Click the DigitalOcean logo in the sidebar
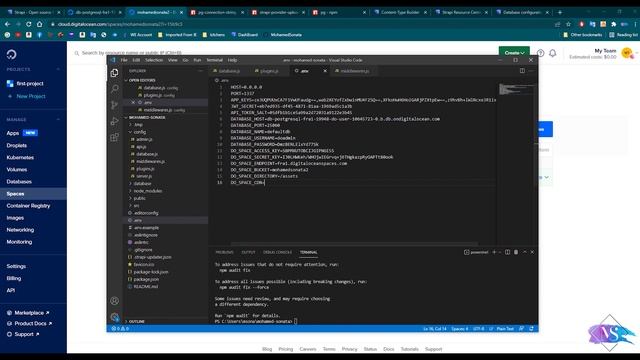This screenshot has width=640, height=360. [11, 54]
